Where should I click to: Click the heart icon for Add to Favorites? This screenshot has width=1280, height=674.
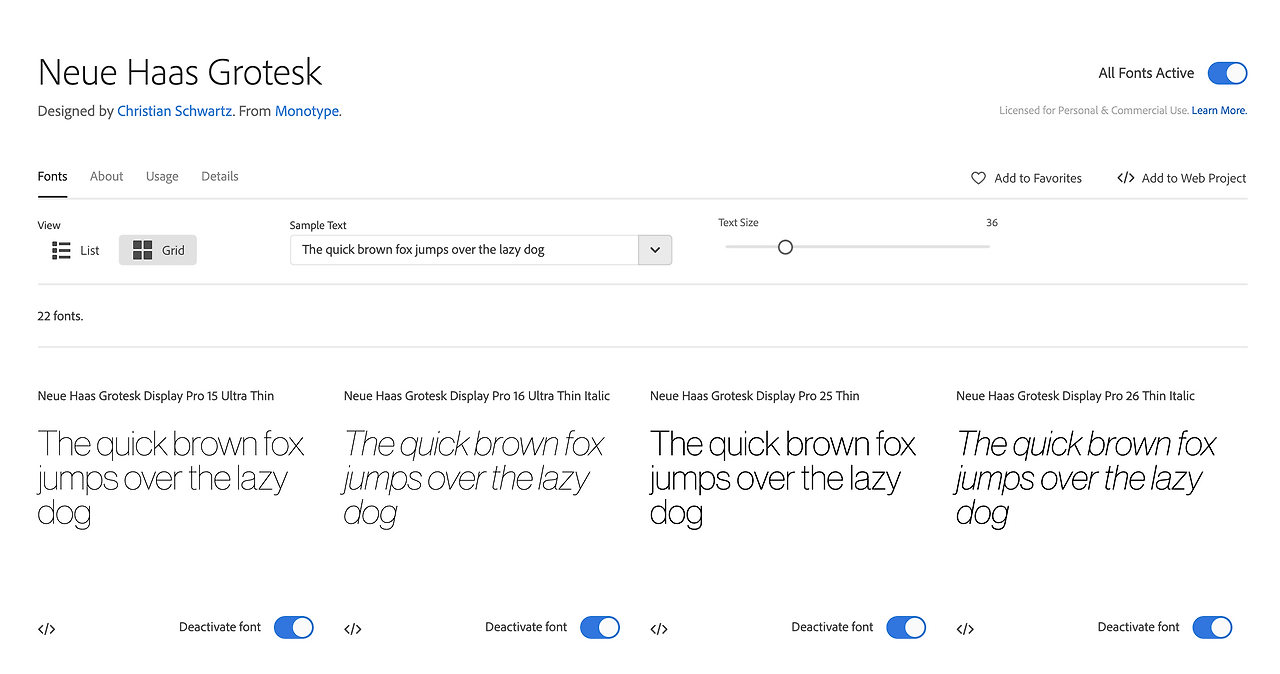click(x=978, y=178)
